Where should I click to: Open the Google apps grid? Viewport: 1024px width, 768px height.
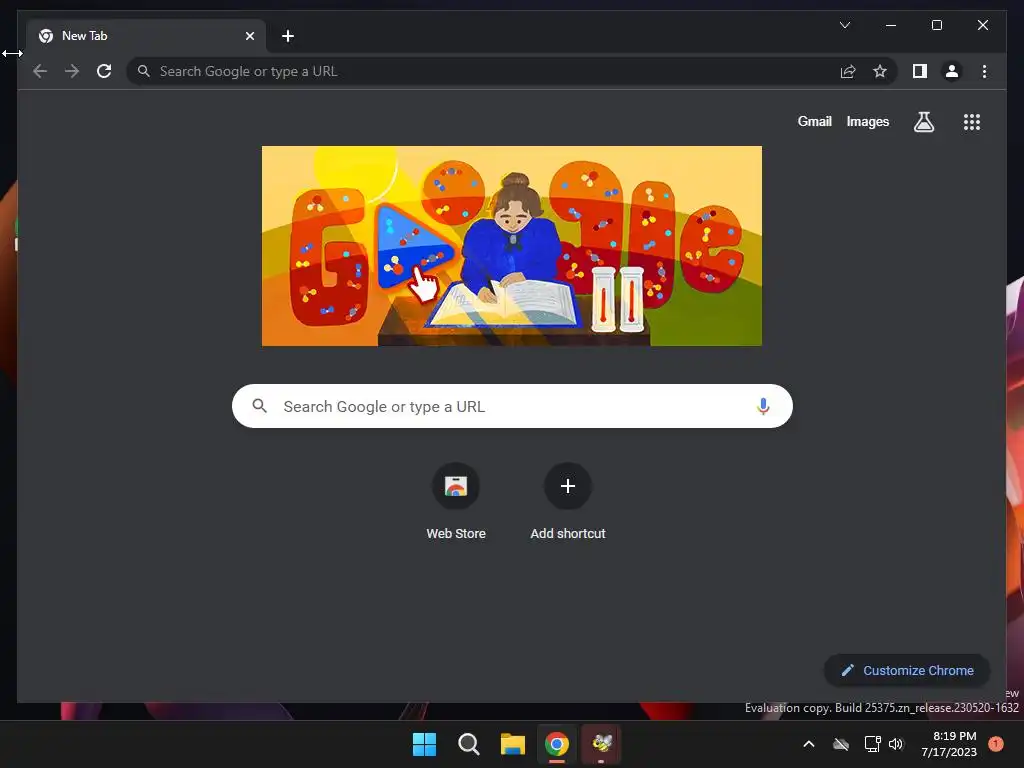coord(972,121)
